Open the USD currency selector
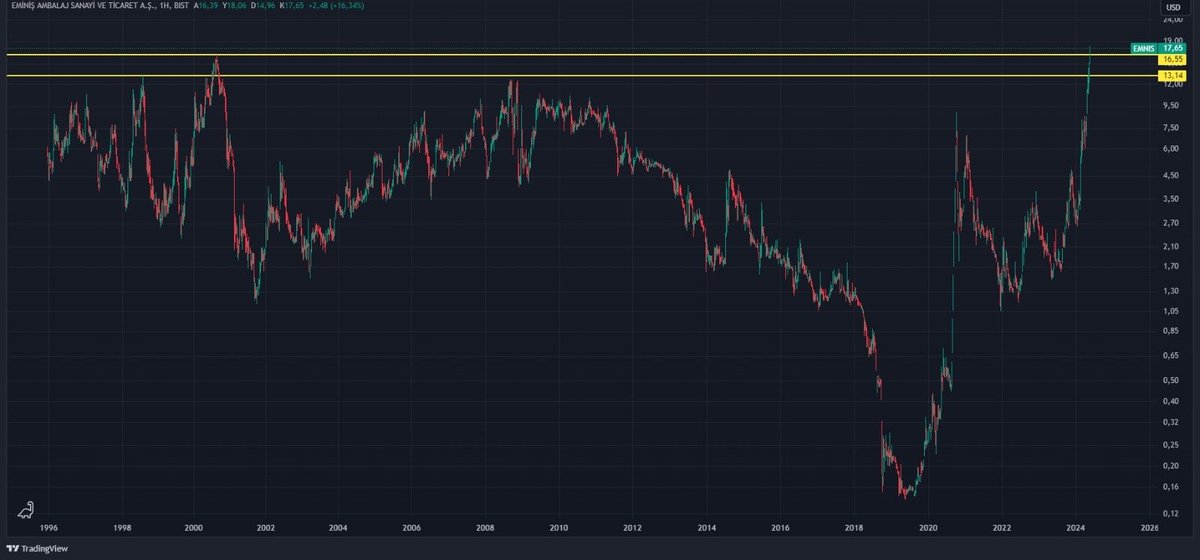The height and width of the screenshot is (560, 1200). [x=1174, y=6]
